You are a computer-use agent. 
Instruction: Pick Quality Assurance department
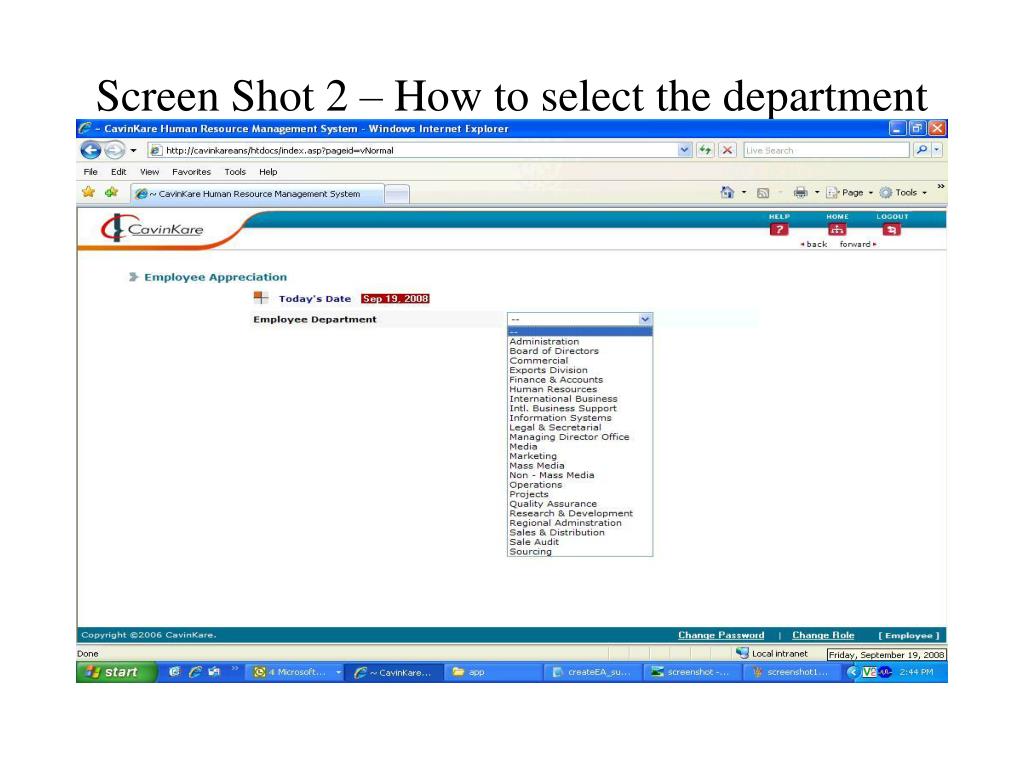point(580,504)
